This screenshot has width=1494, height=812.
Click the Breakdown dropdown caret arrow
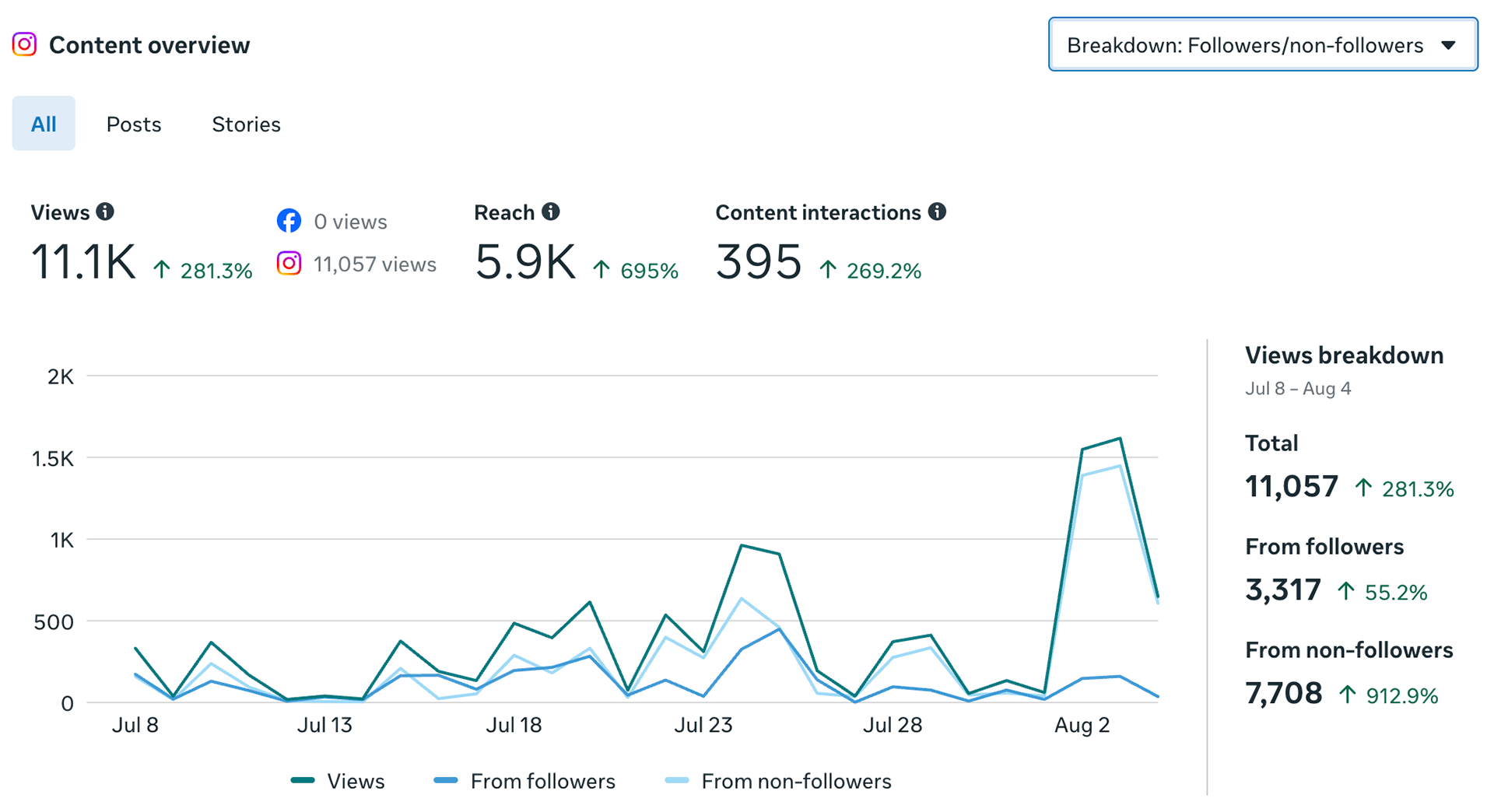(1448, 45)
